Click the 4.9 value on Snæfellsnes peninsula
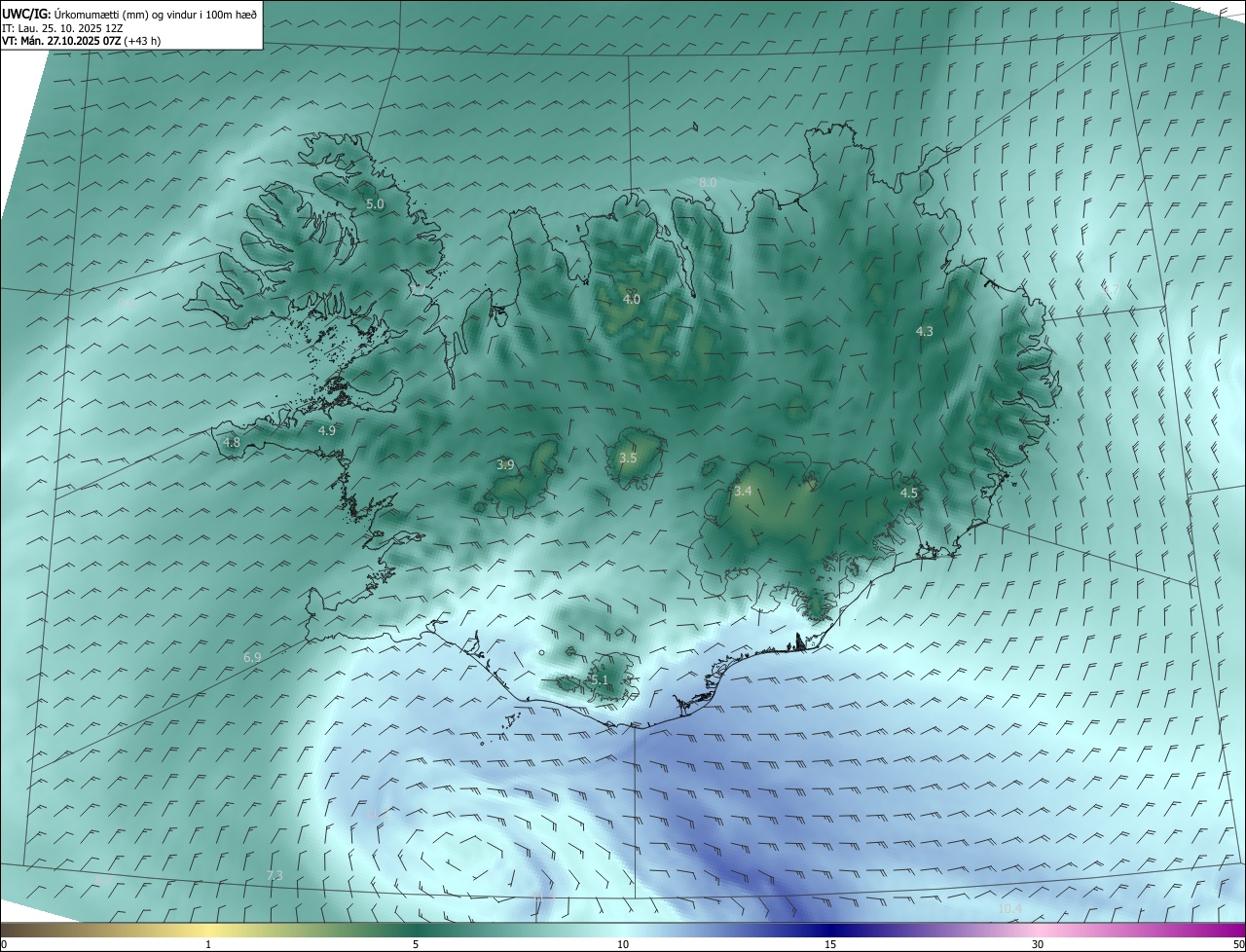The image size is (1246, 952). (x=327, y=430)
